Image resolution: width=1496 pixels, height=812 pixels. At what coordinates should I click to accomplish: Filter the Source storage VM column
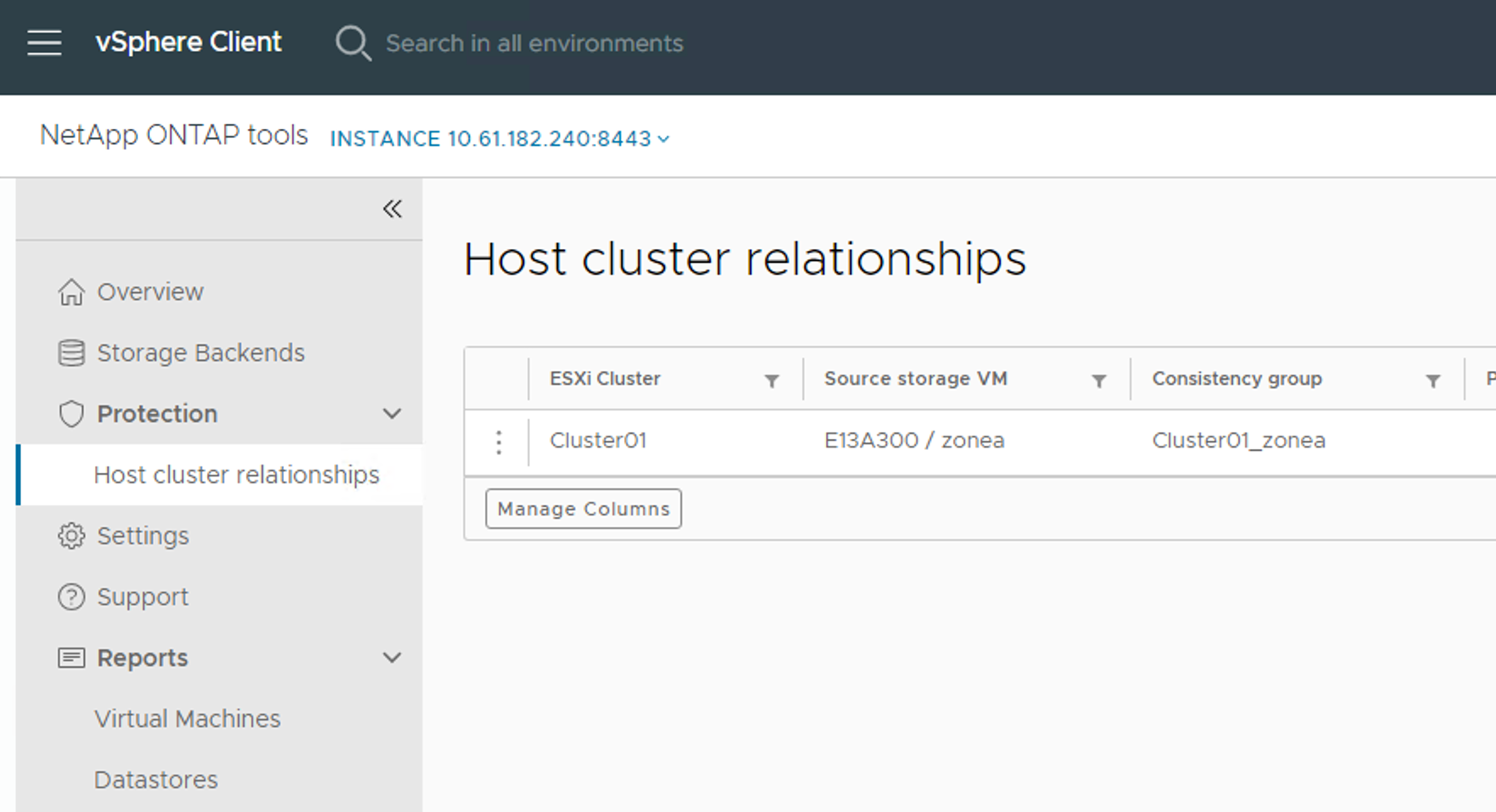click(1098, 381)
